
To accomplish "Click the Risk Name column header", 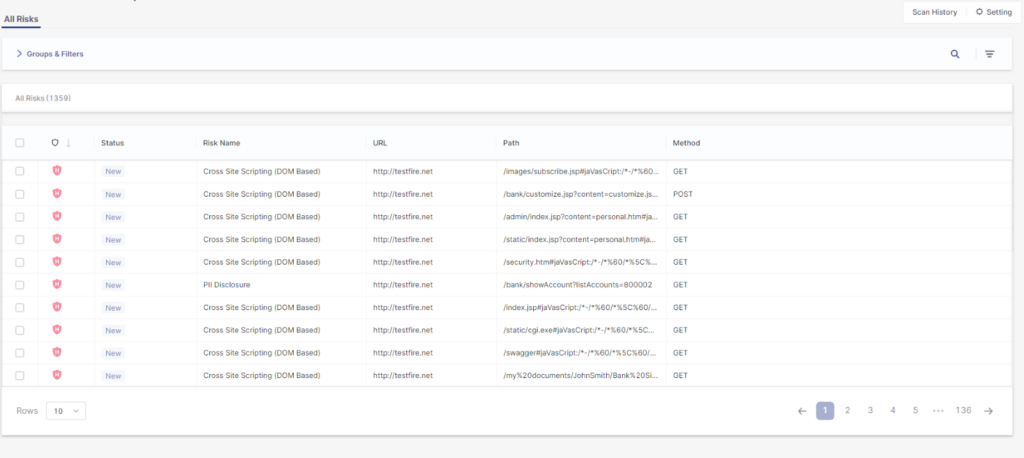I will coord(221,142).
